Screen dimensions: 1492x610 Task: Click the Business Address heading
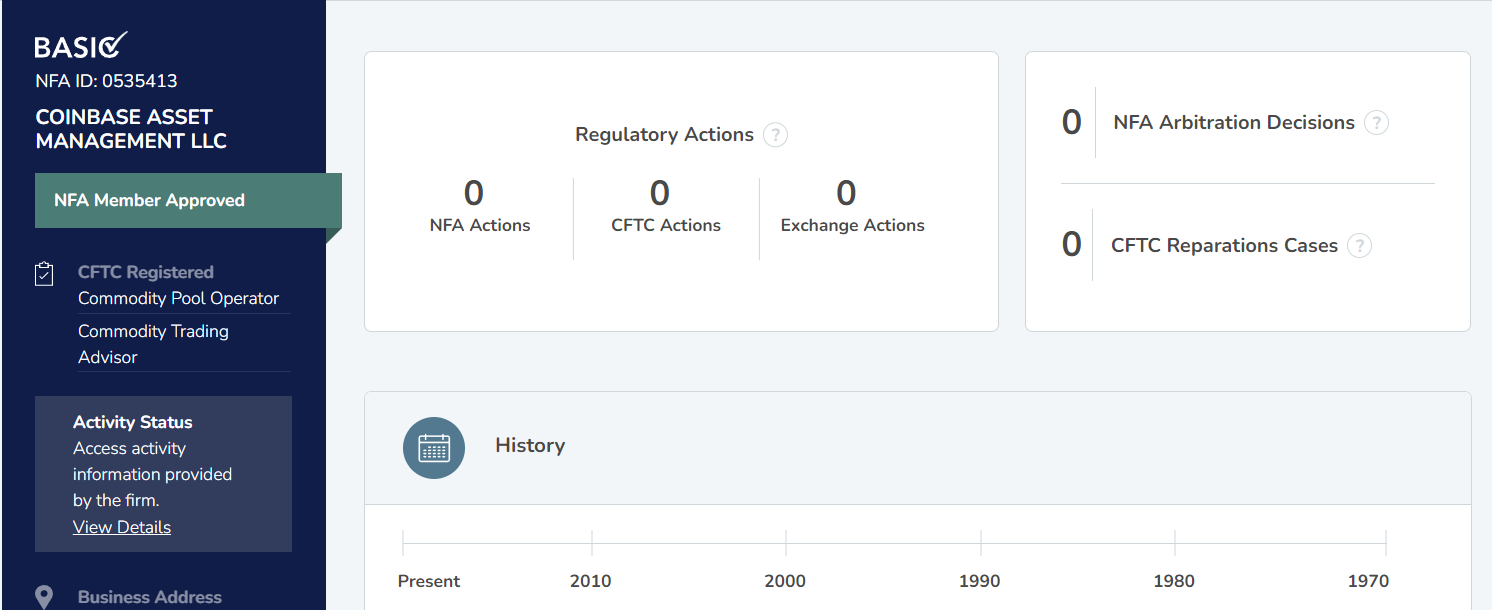(150, 597)
